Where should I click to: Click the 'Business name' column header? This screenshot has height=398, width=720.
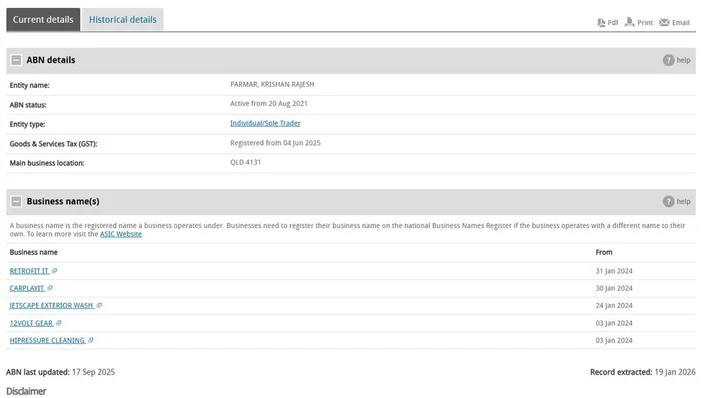pos(34,252)
